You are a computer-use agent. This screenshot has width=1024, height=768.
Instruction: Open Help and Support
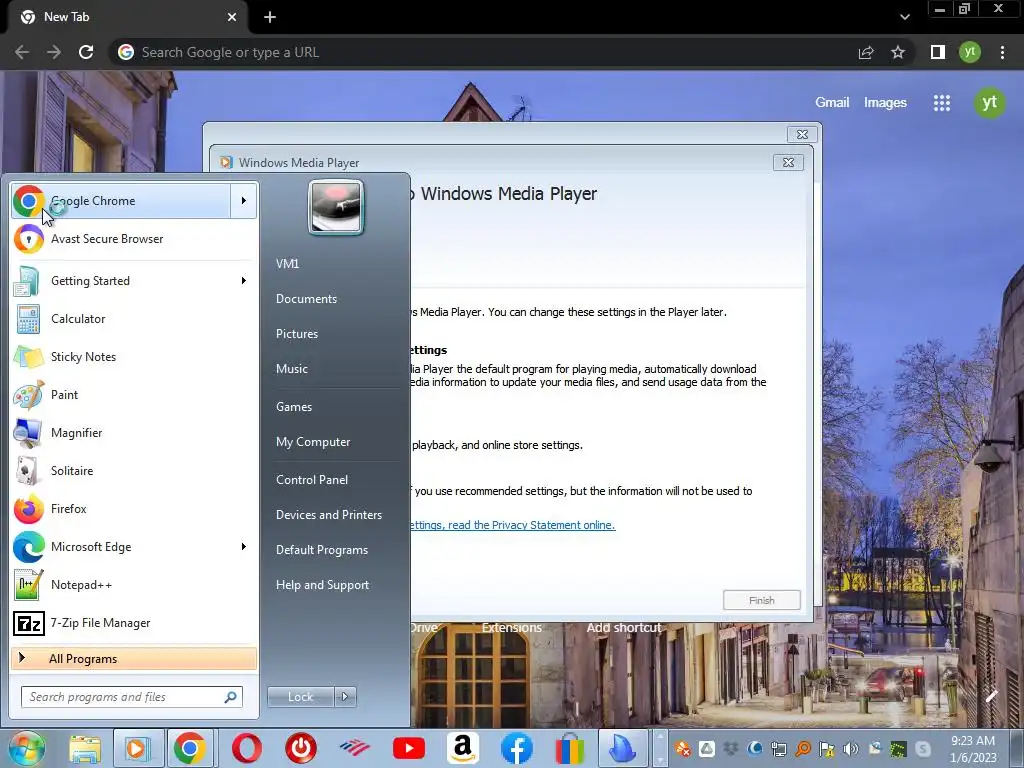pos(323,585)
